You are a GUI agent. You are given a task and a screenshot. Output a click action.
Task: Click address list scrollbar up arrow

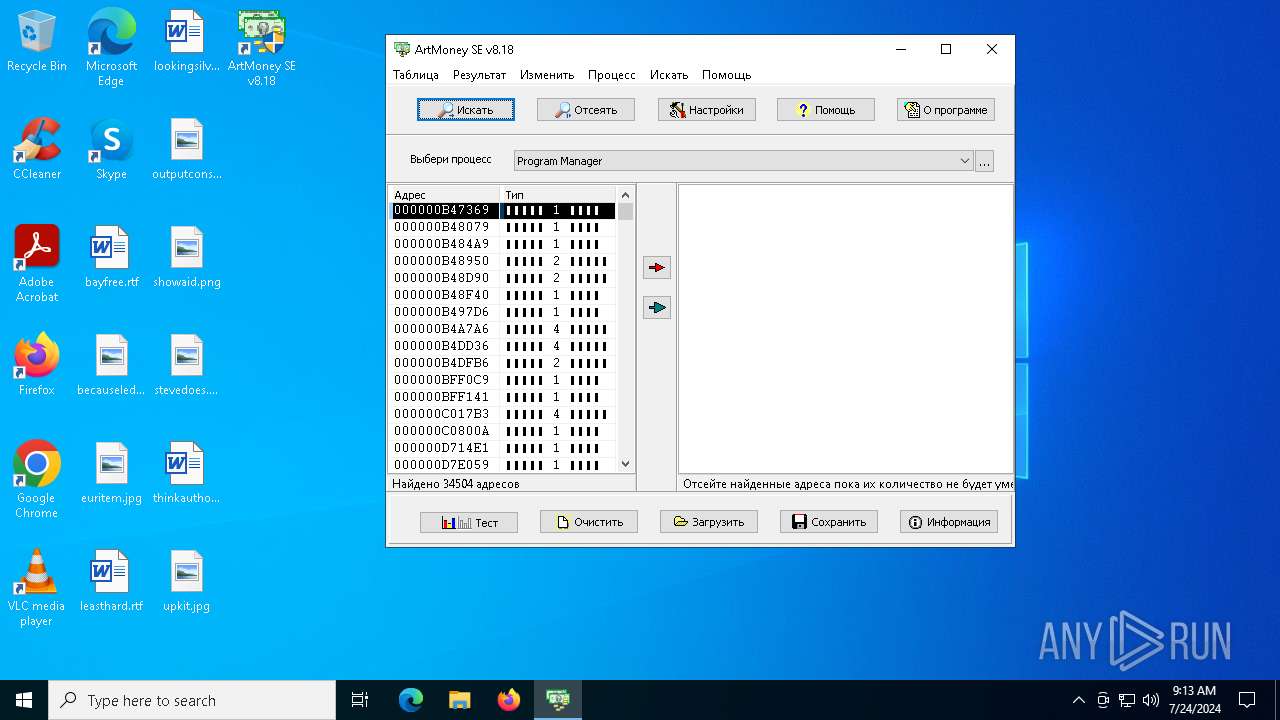626,195
